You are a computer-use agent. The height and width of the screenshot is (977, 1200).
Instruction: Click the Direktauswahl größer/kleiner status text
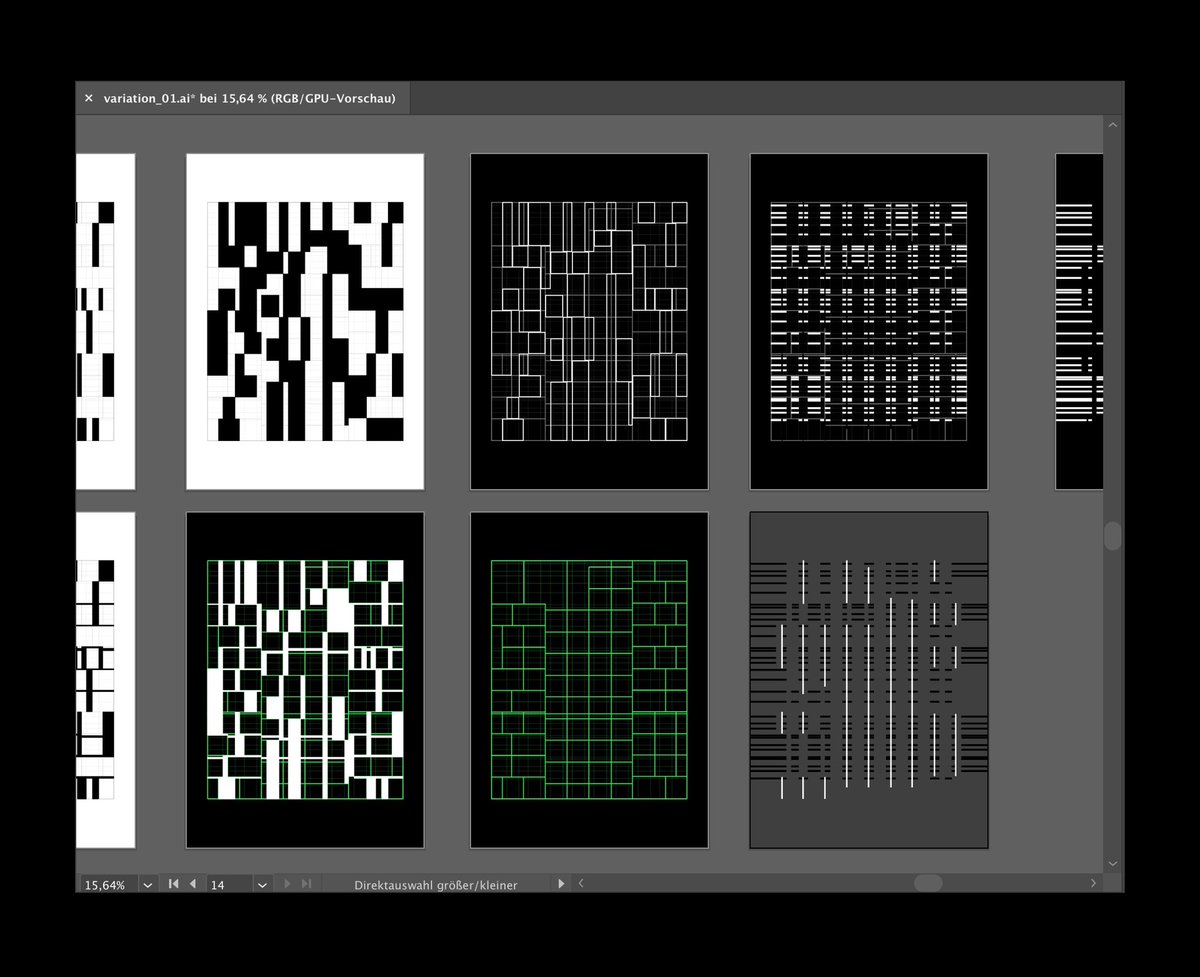click(x=435, y=884)
